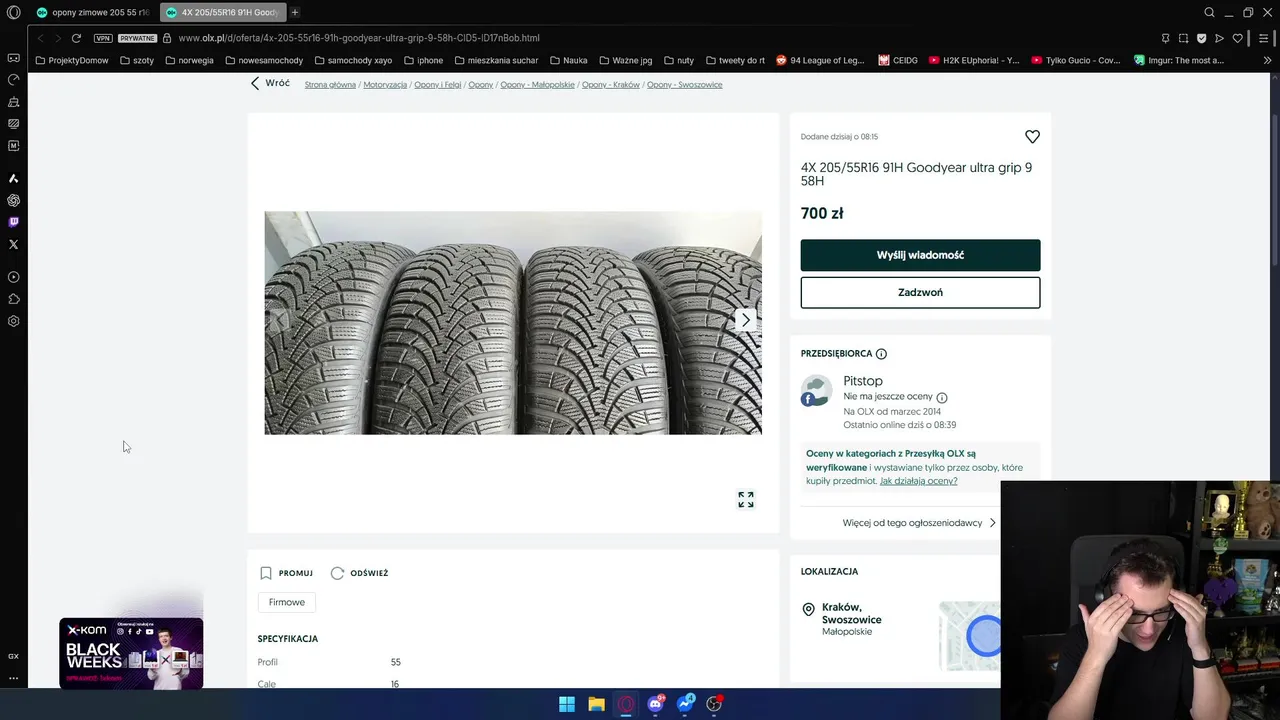Open the Nauka bookmark folder
Screen dimensions: 1280x720
[569, 60]
